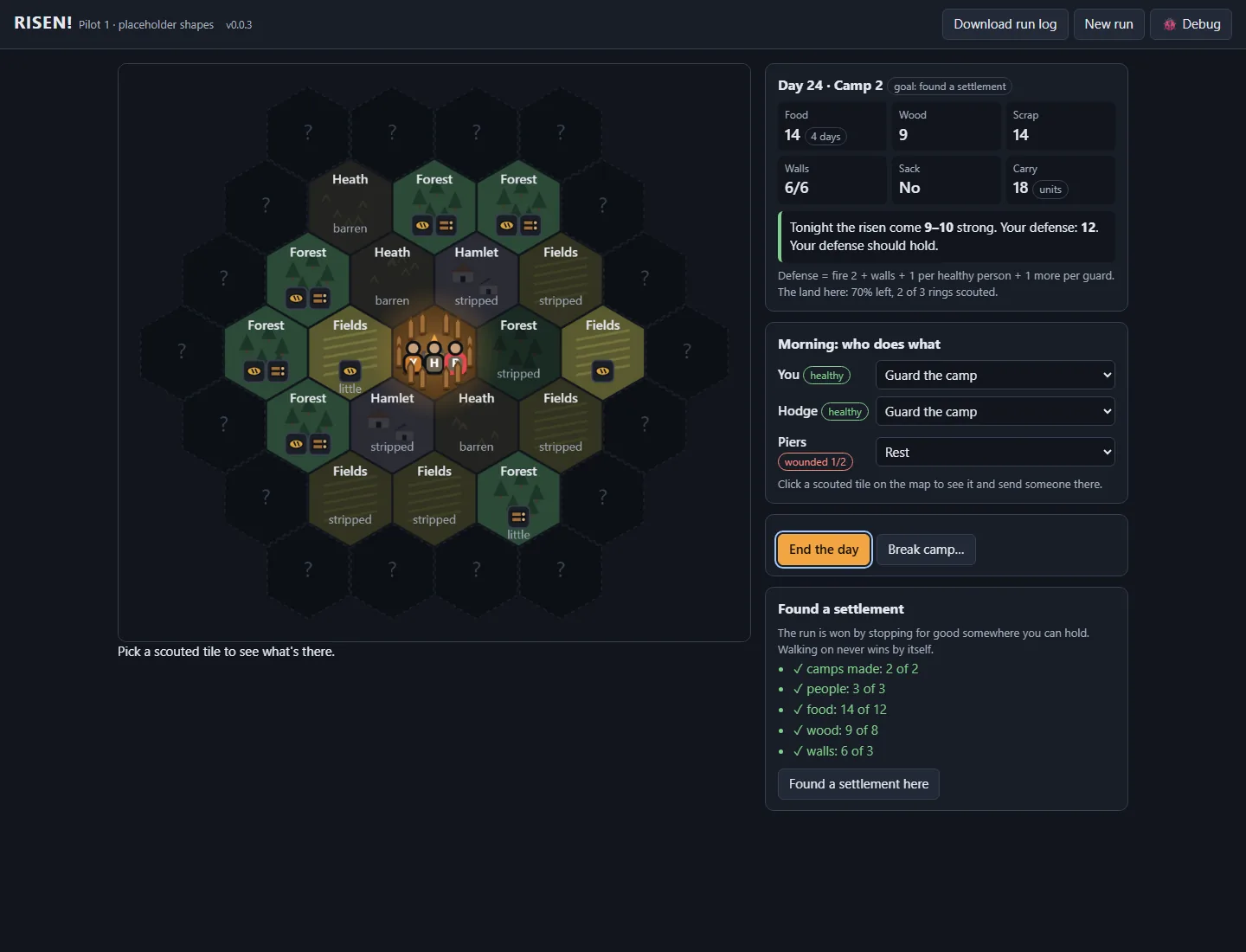Open Break camp... option

tap(926, 550)
